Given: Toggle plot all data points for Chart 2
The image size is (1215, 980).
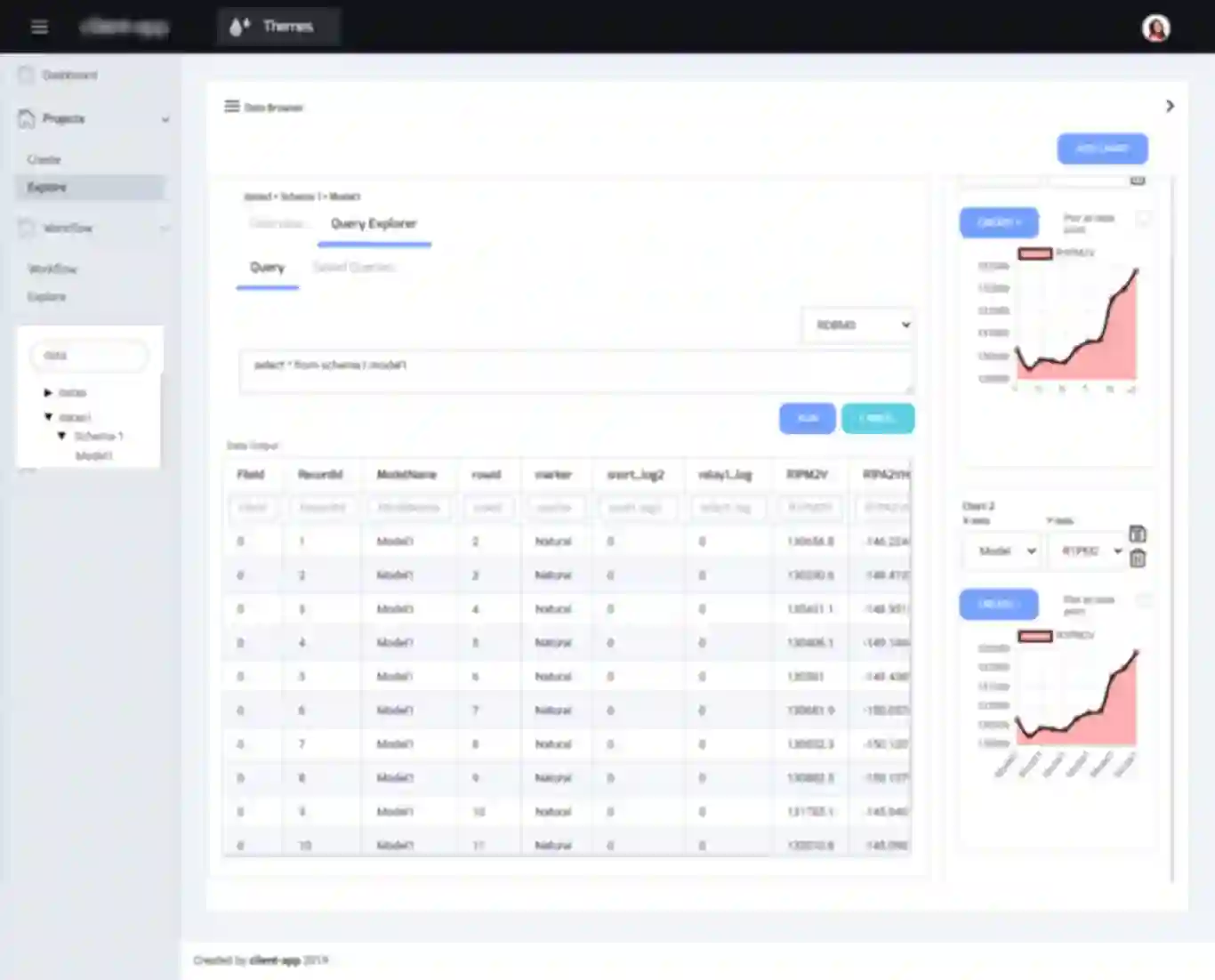Looking at the screenshot, I should click(x=1144, y=601).
